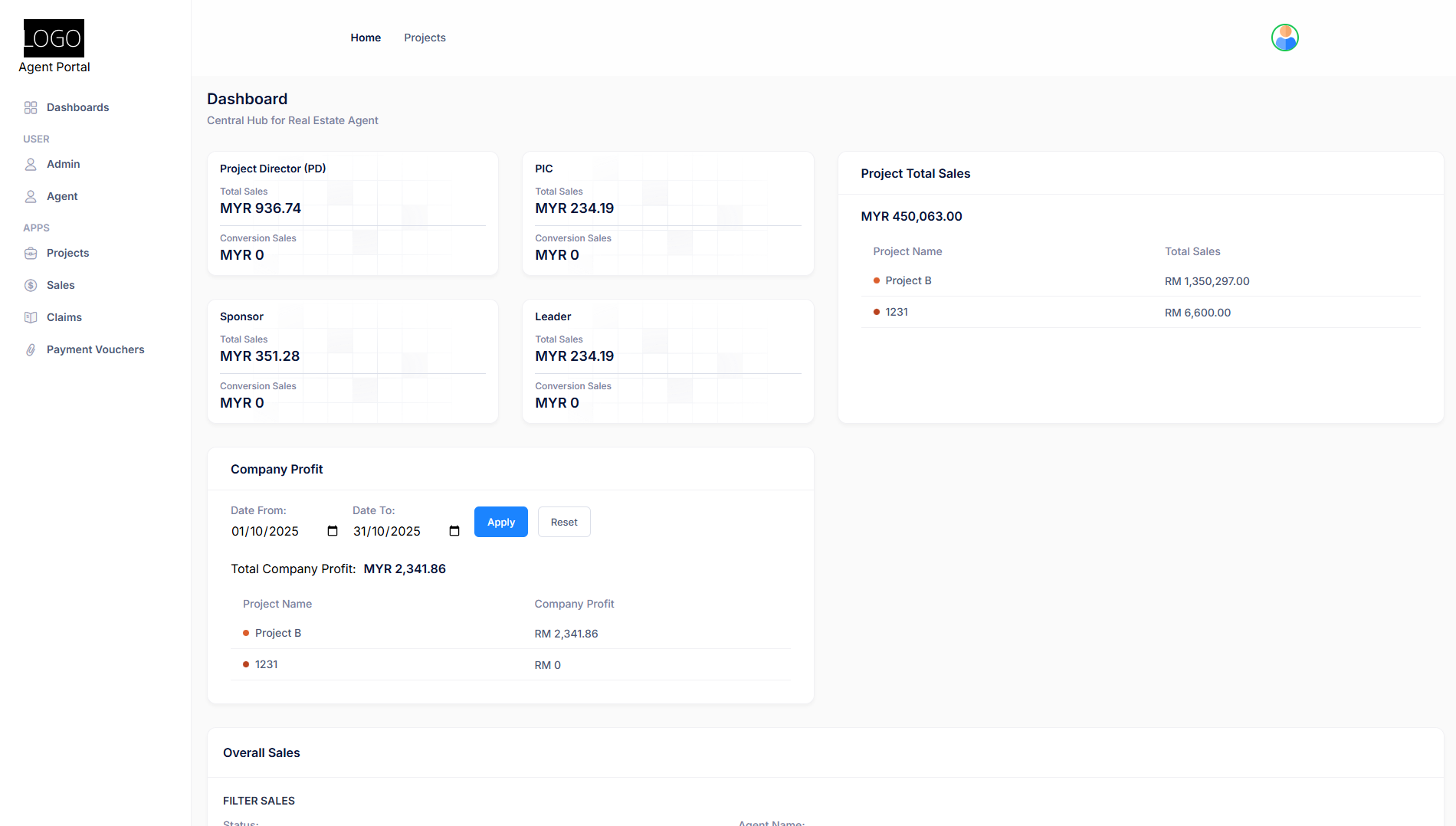Switch to the Home tab

pos(366,38)
